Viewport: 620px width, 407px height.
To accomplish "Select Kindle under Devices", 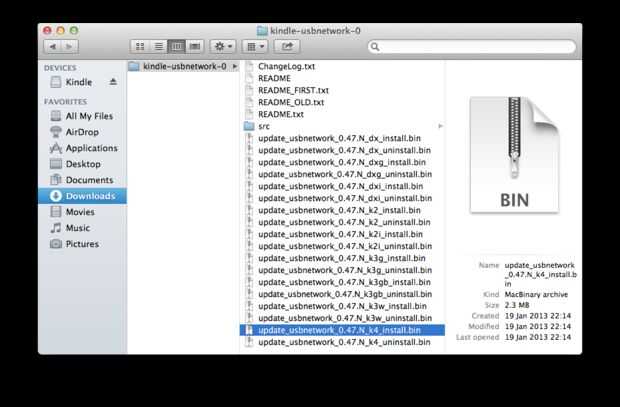I will (82, 82).
